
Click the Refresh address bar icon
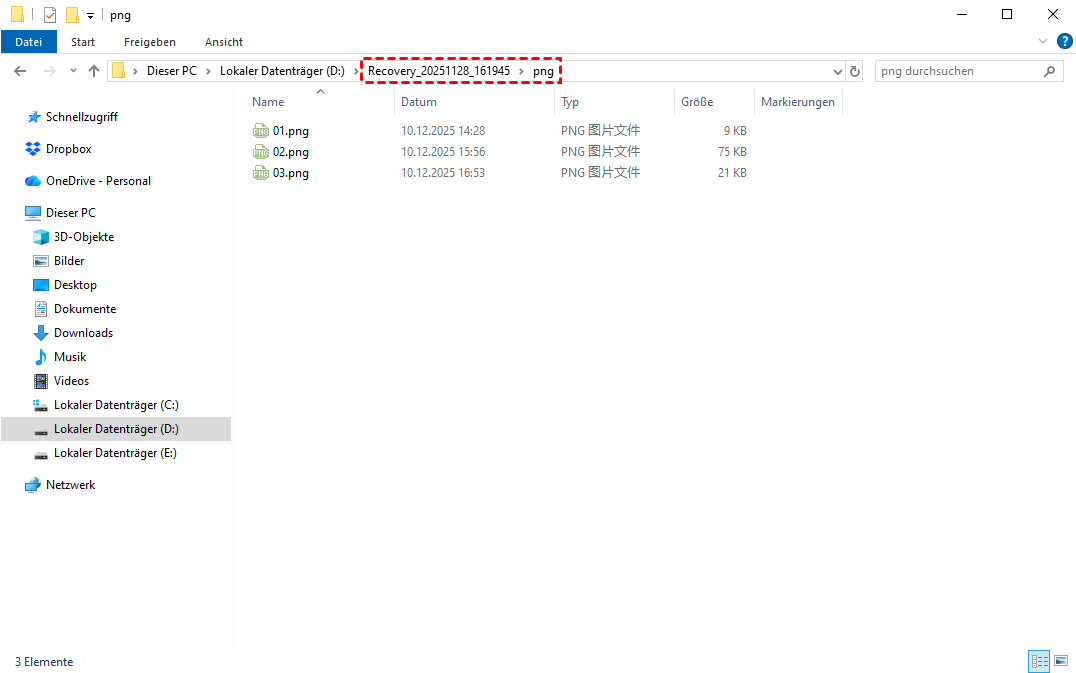pyautogui.click(x=855, y=71)
